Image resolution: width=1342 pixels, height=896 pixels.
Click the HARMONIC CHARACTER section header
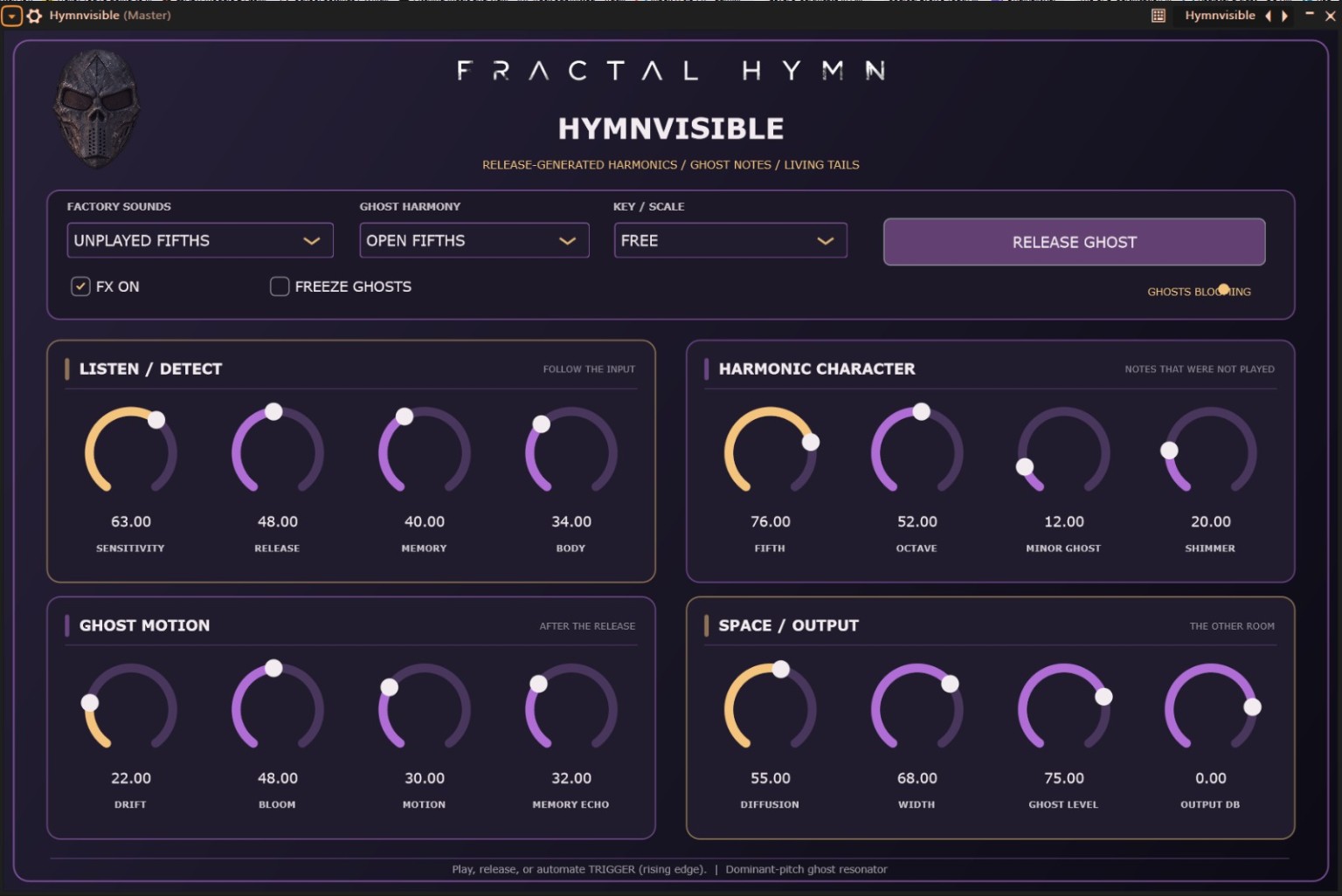pos(817,369)
